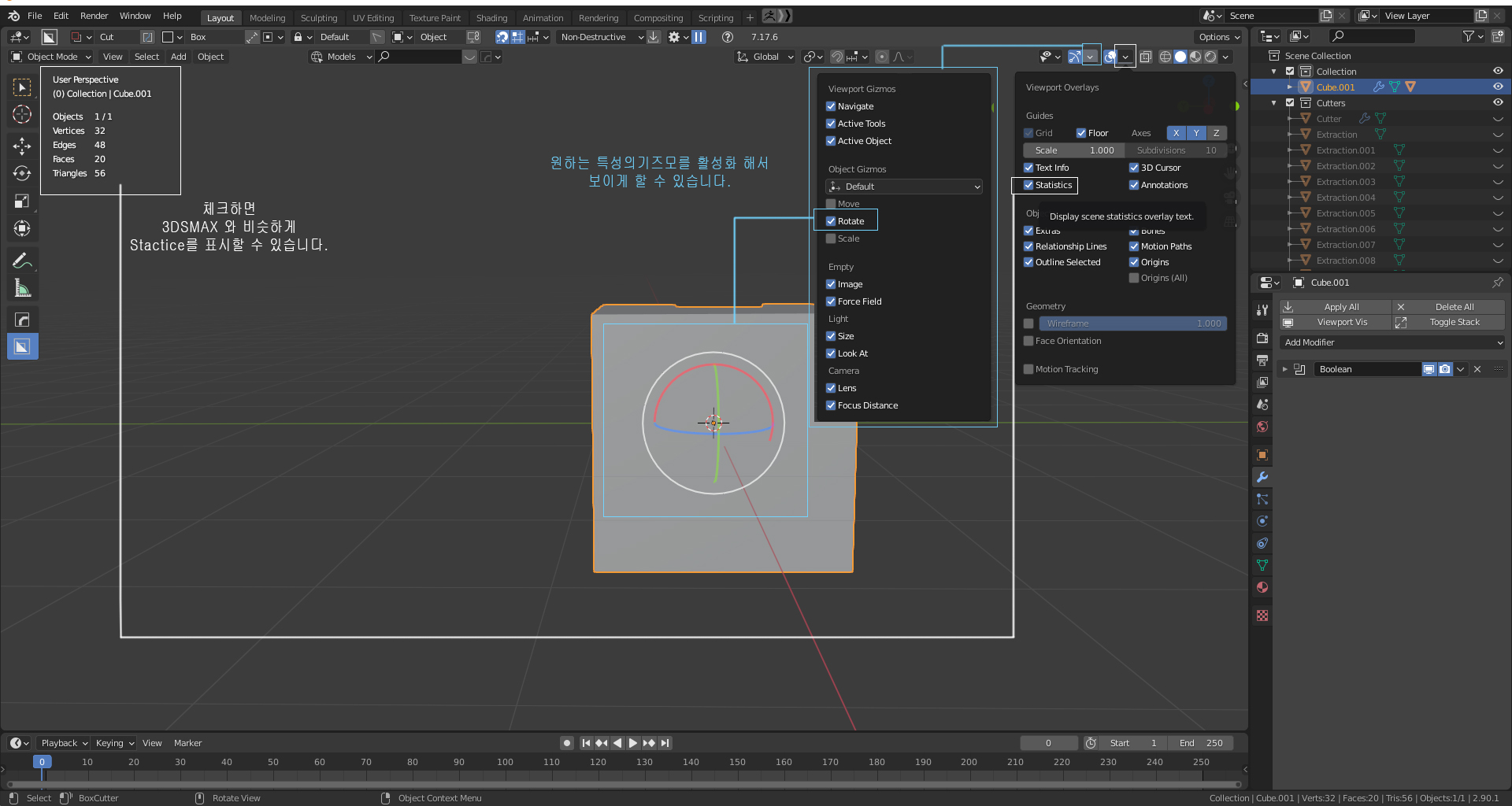Open the World properties tab

[1262, 427]
